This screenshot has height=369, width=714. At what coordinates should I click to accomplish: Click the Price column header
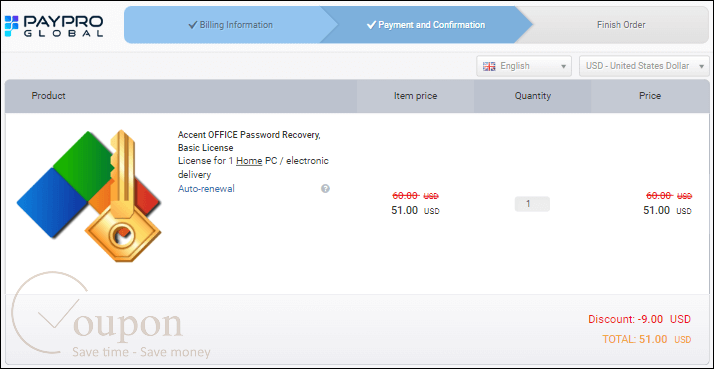click(x=650, y=96)
